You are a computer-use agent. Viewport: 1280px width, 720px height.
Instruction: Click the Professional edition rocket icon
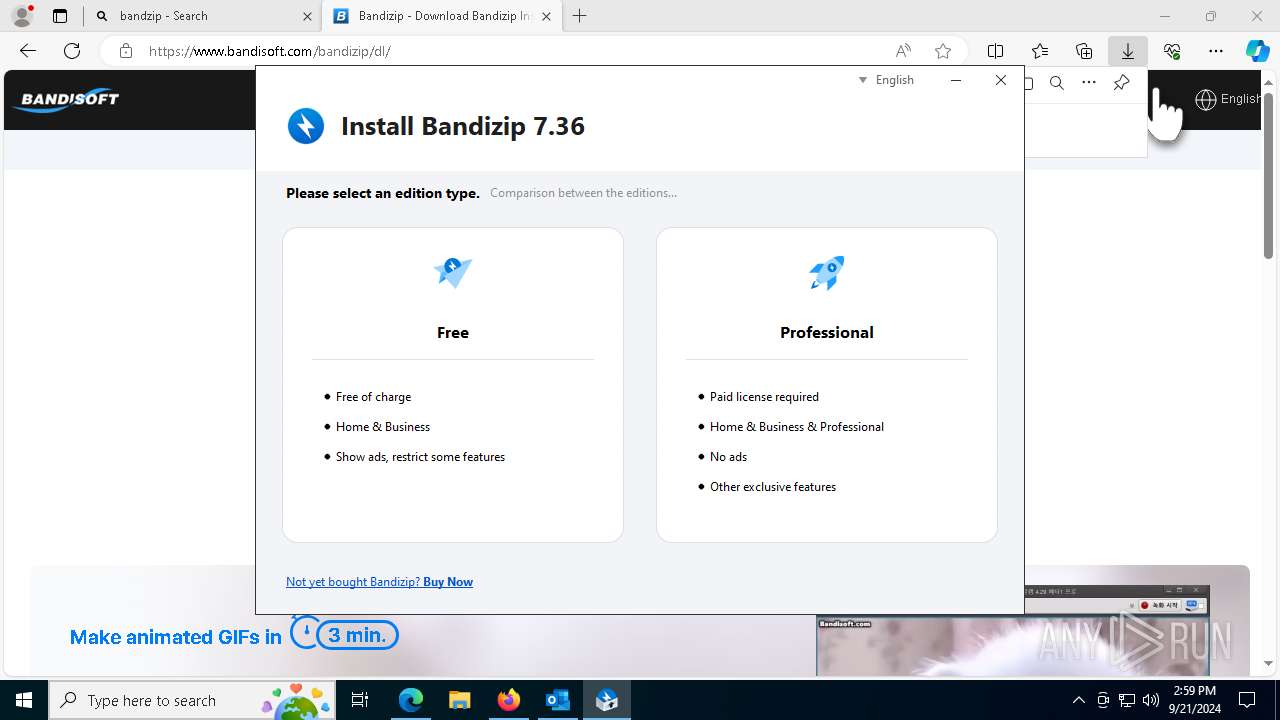pos(827,272)
